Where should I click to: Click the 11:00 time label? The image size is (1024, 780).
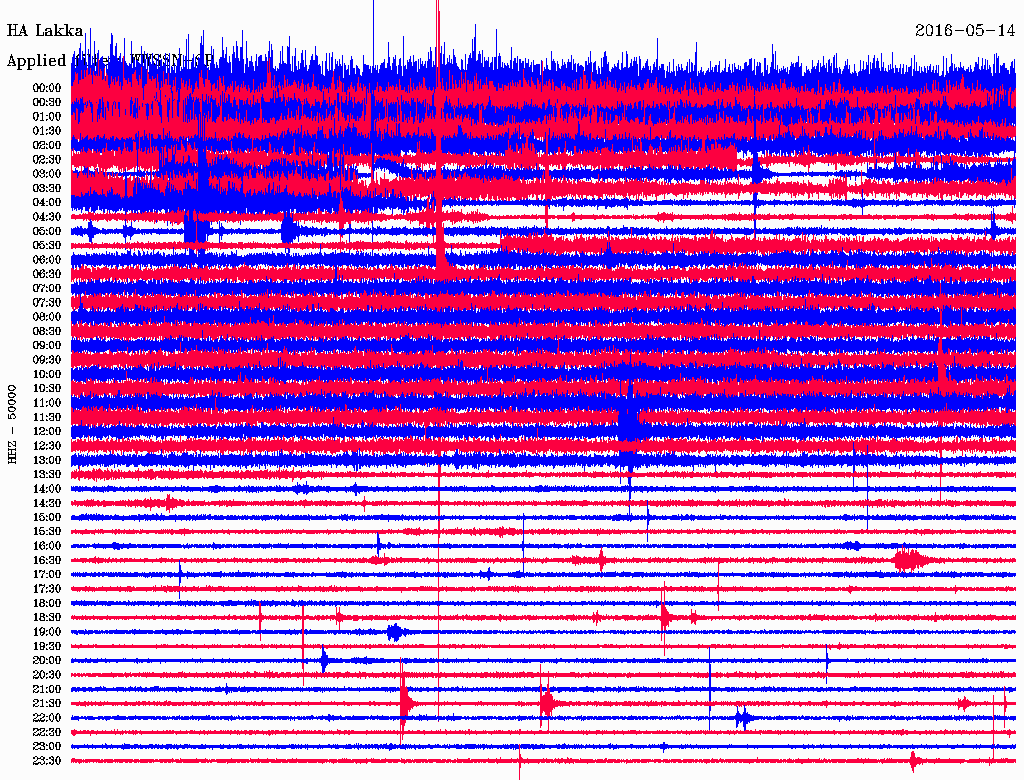click(x=47, y=403)
